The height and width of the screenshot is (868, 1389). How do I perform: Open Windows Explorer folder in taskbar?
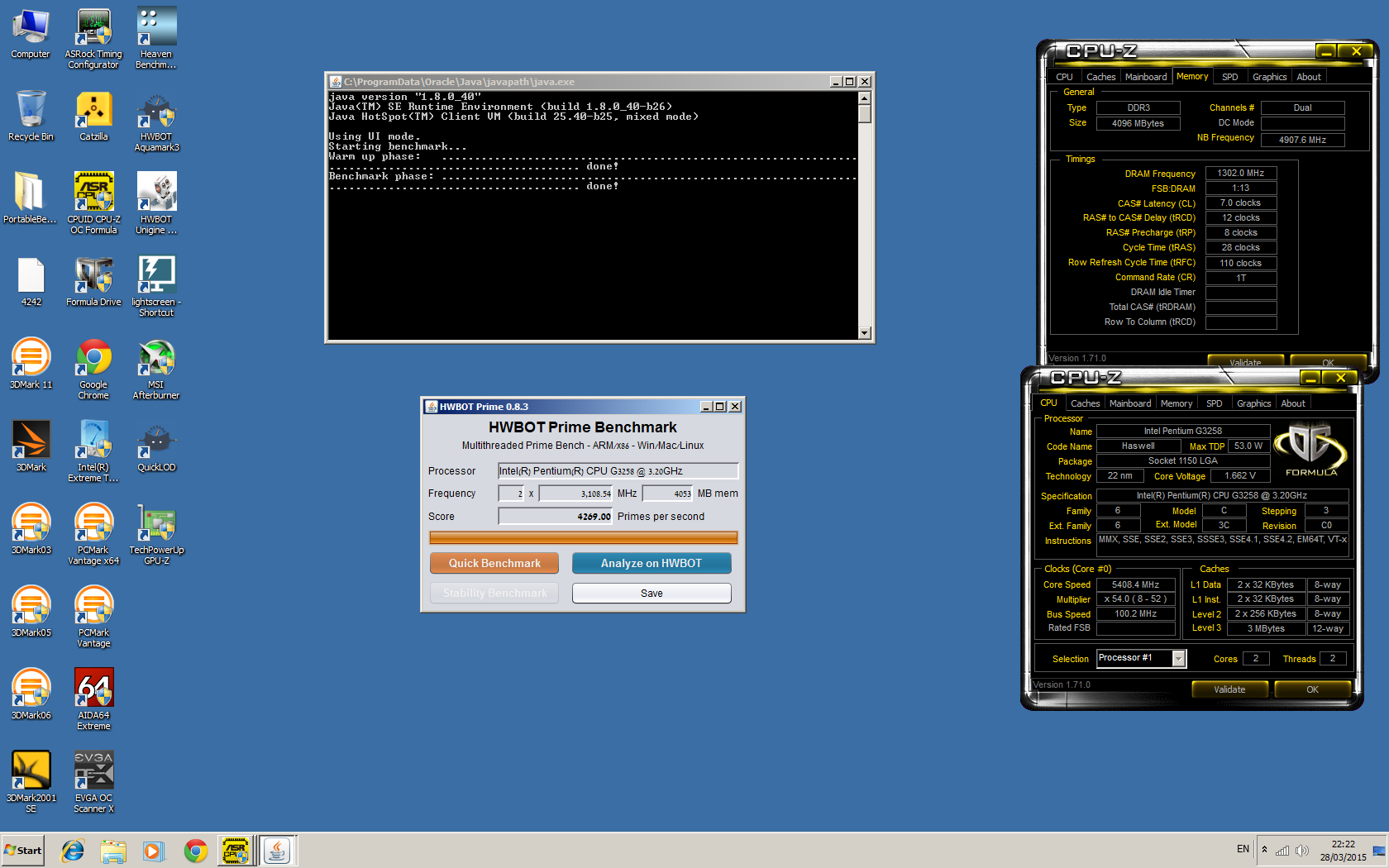(x=113, y=851)
